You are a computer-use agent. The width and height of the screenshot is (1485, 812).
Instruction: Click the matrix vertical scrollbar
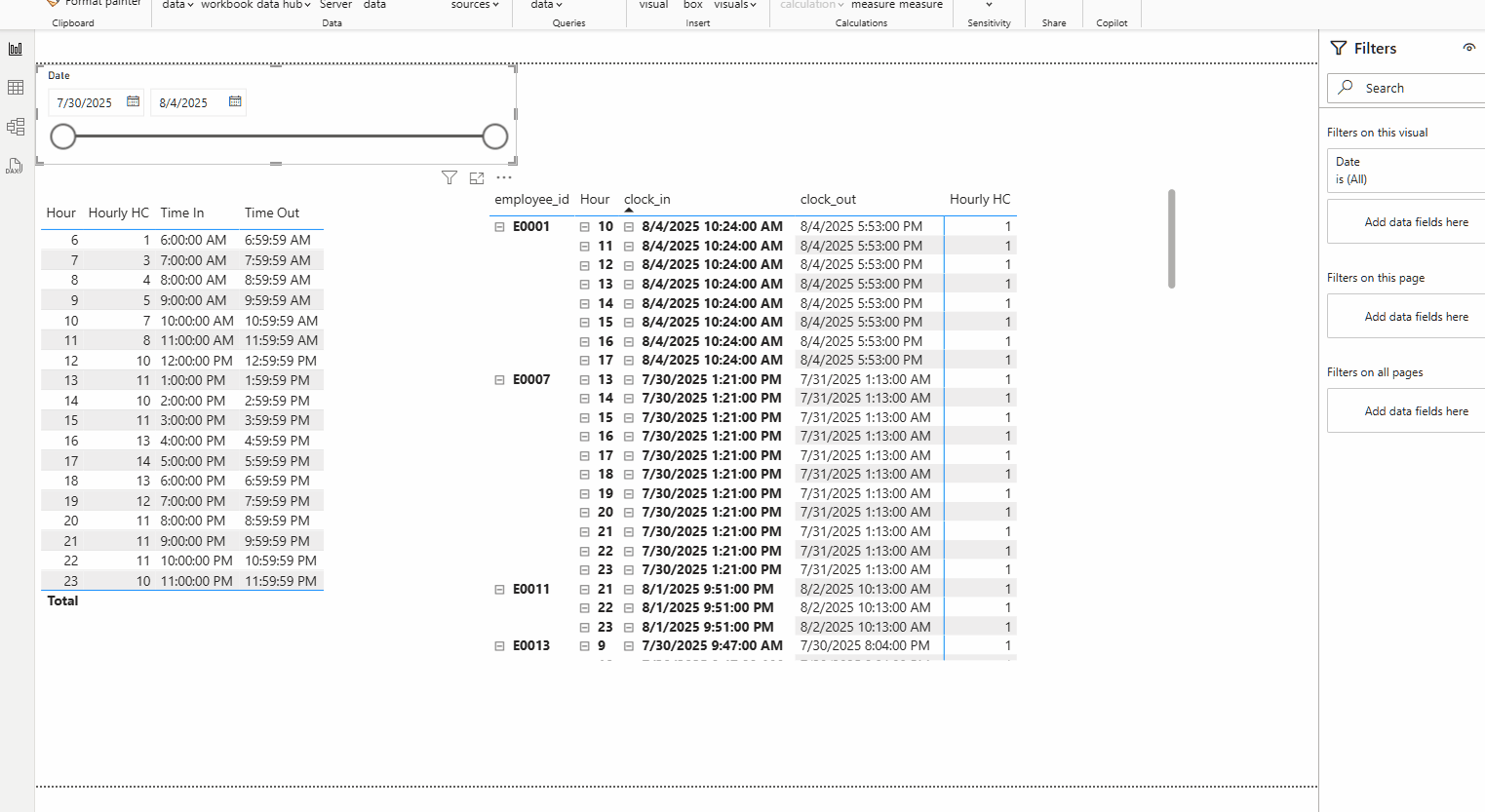1171,239
